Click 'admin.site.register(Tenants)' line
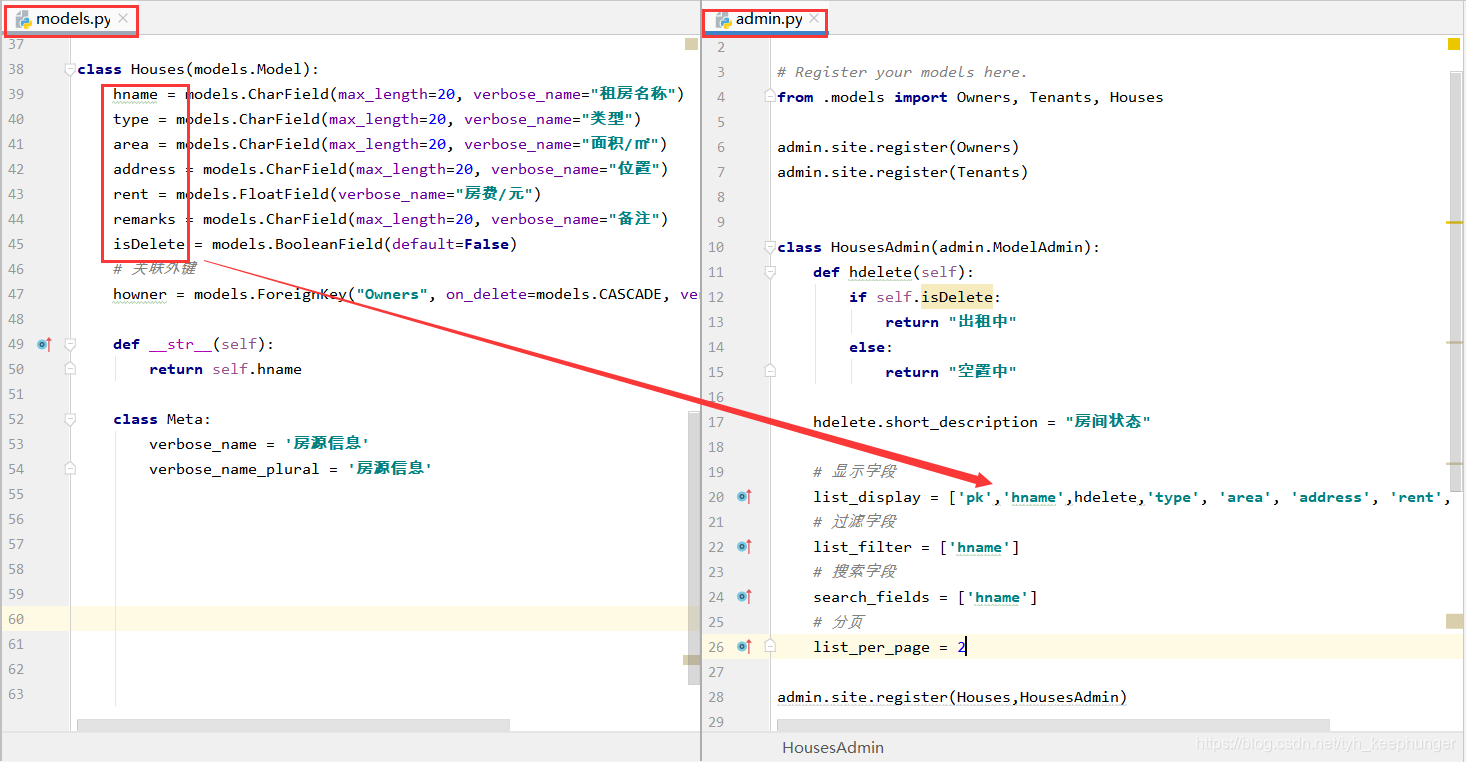 coord(903,172)
